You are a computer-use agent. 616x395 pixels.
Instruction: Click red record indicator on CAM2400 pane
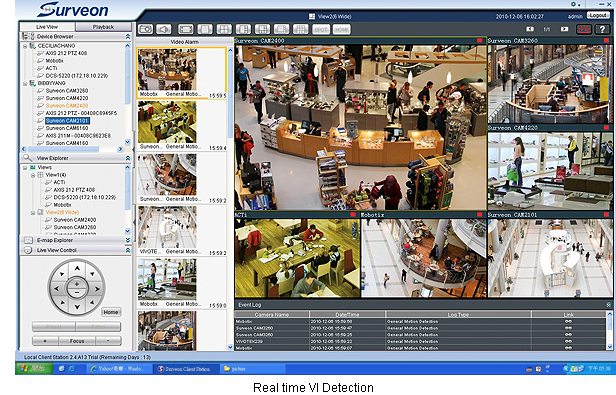click(479, 40)
